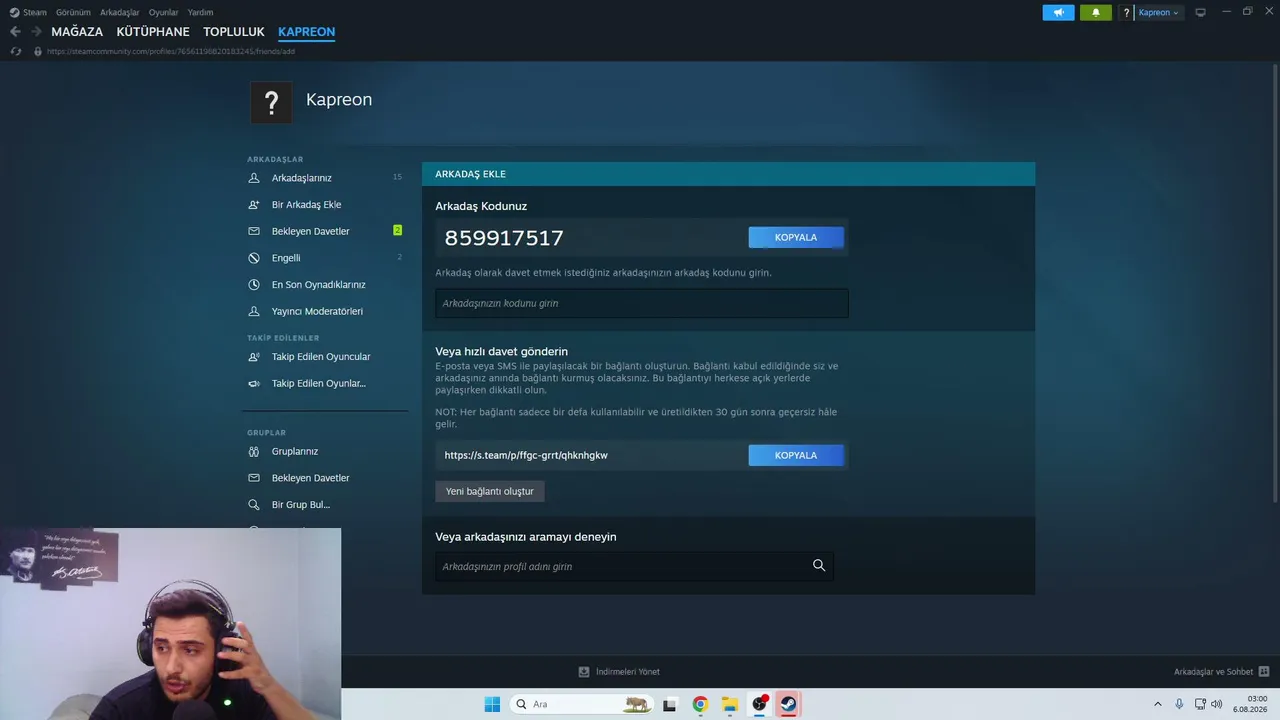
Task: Click the magnifier icon beside Bir Grup Bul
Action: [x=253, y=505]
